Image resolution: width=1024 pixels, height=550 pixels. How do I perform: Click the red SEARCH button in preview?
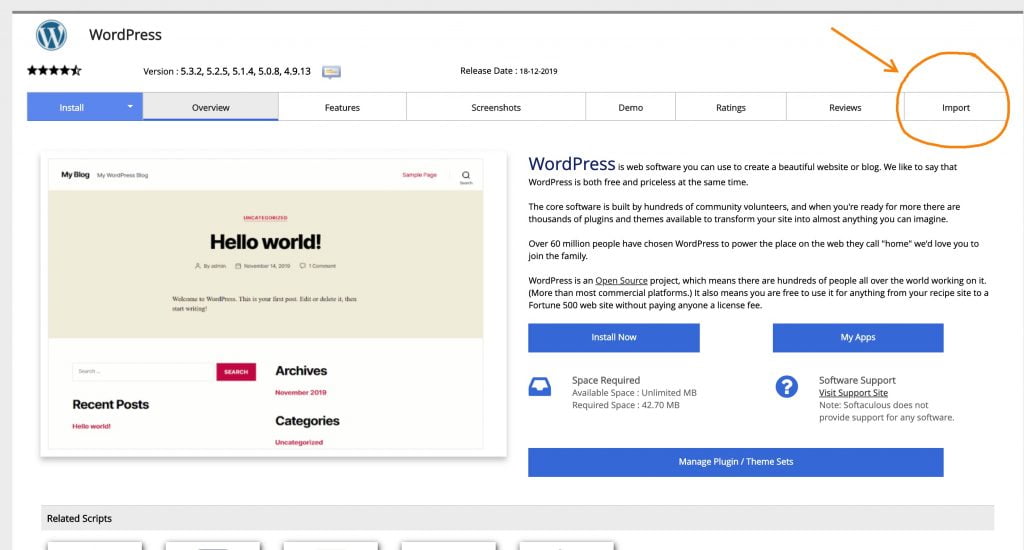click(236, 372)
